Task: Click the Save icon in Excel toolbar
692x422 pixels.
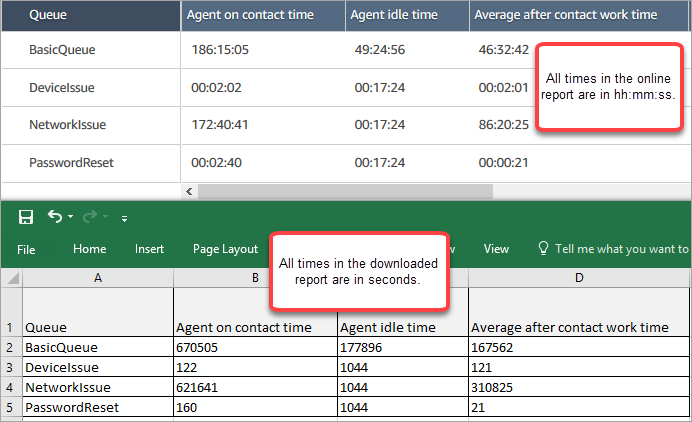Action: click(x=26, y=217)
